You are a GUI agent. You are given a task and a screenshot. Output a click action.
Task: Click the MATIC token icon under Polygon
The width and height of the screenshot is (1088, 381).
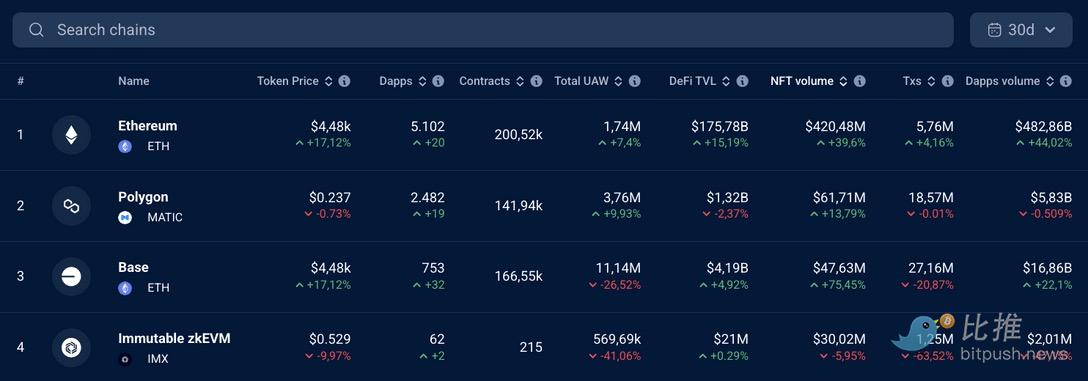tap(125, 218)
